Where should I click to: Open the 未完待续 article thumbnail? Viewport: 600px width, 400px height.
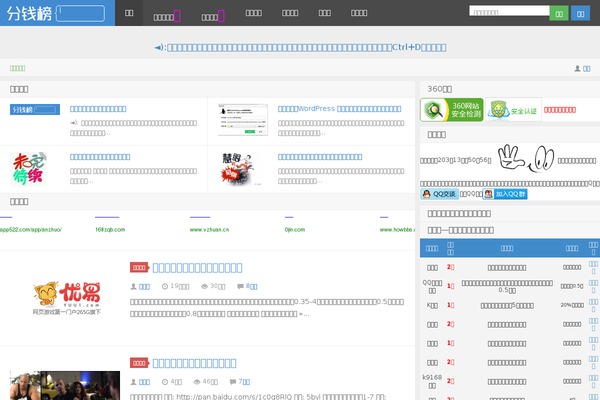click(x=28, y=168)
